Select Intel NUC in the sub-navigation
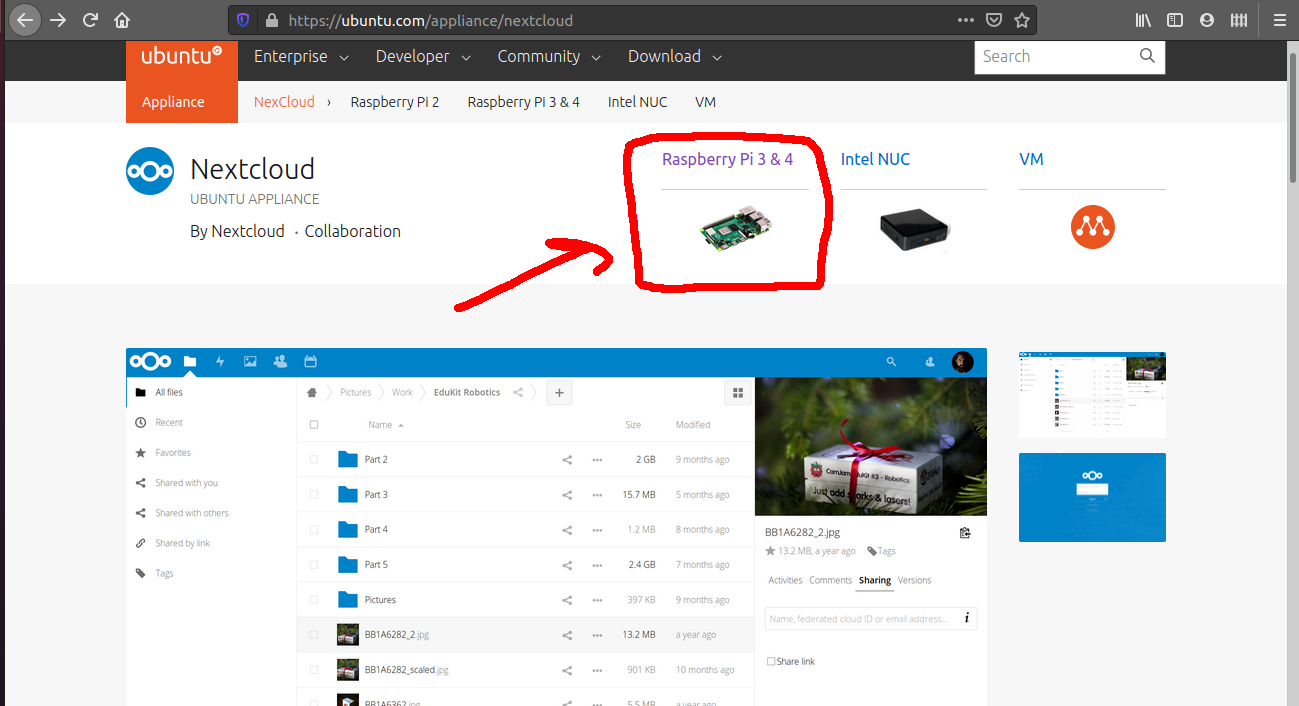Screen dimensions: 1299x706 637,102
